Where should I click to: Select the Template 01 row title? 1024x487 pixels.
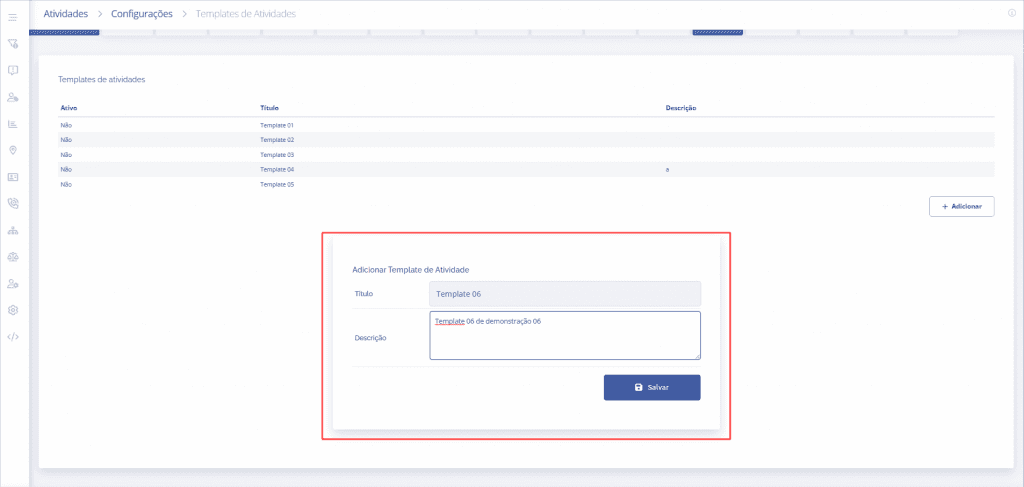pyautogui.click(x=278, y=125)
